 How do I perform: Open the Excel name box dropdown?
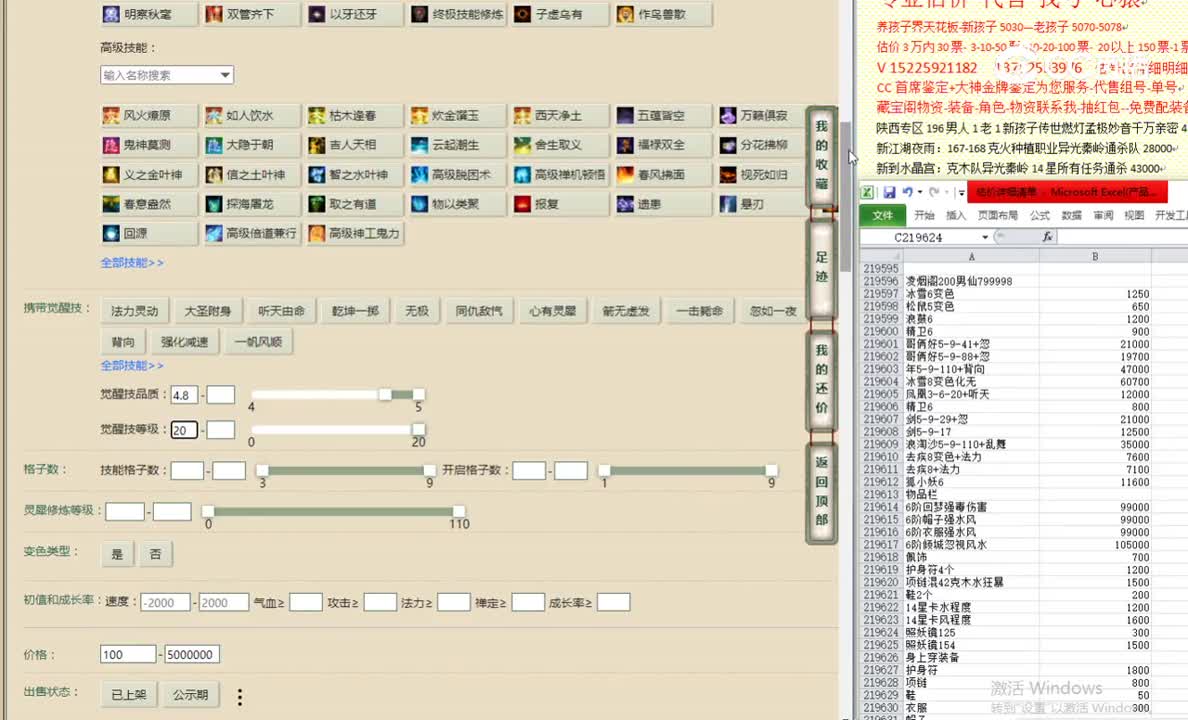click(985, 237)
